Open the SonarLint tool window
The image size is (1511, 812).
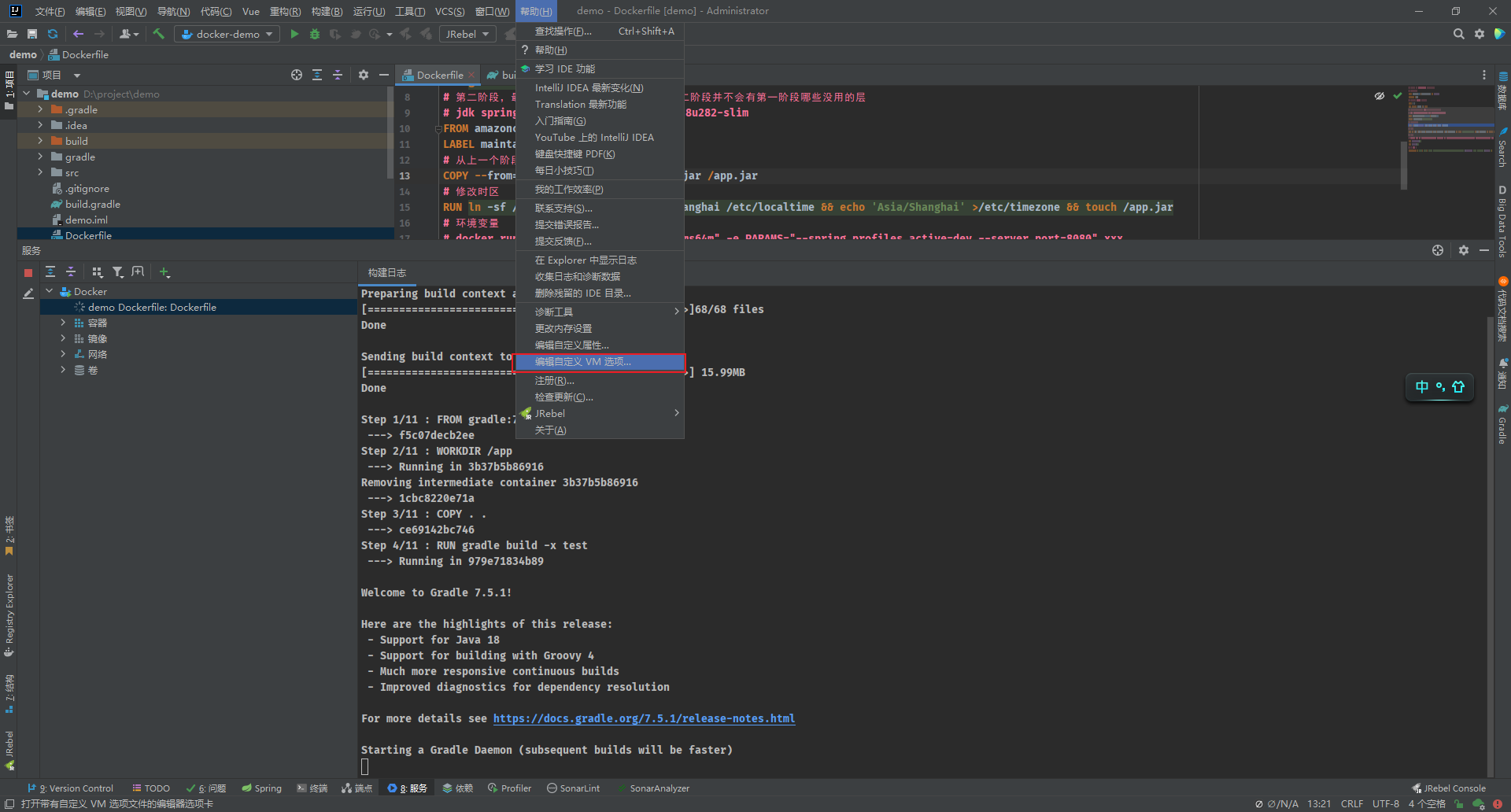coord(573,788)
